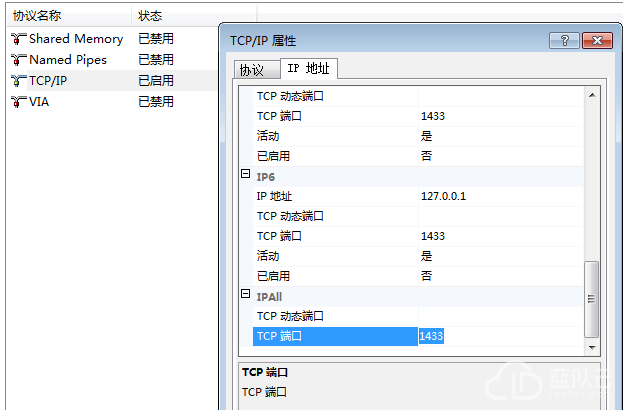Switch to the 协议 tab
This screenshot has width=623, height=410.
[x=251, y=70]
